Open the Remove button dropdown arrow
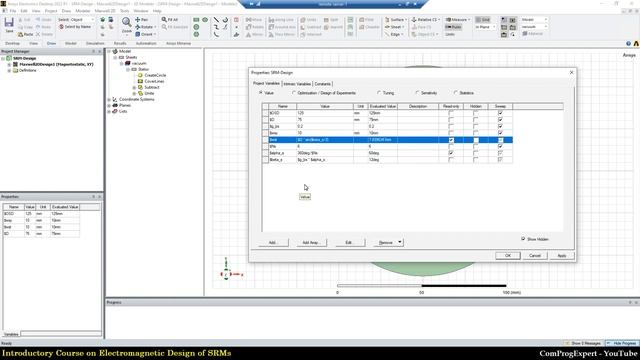The height and width of the screenshot is (360, 640). (x=400, y=242)
